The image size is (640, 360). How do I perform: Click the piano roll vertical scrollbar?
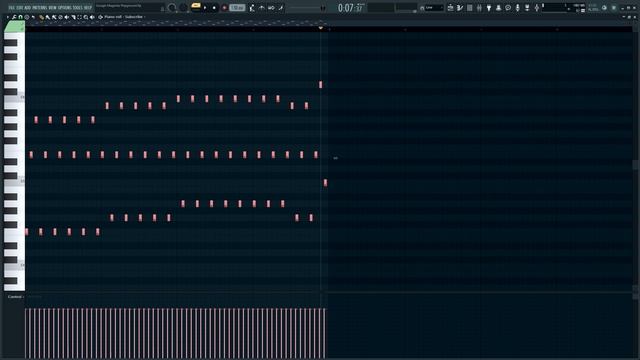coord(636,164)
